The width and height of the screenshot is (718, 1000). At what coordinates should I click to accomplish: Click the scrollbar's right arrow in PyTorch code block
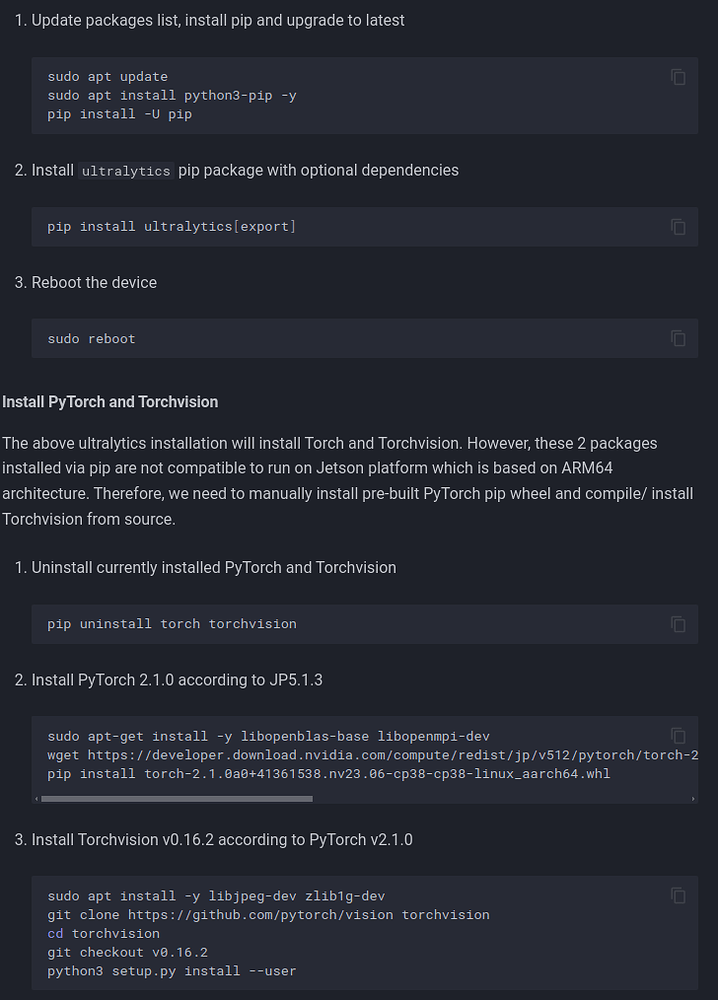tap(693, 799)
